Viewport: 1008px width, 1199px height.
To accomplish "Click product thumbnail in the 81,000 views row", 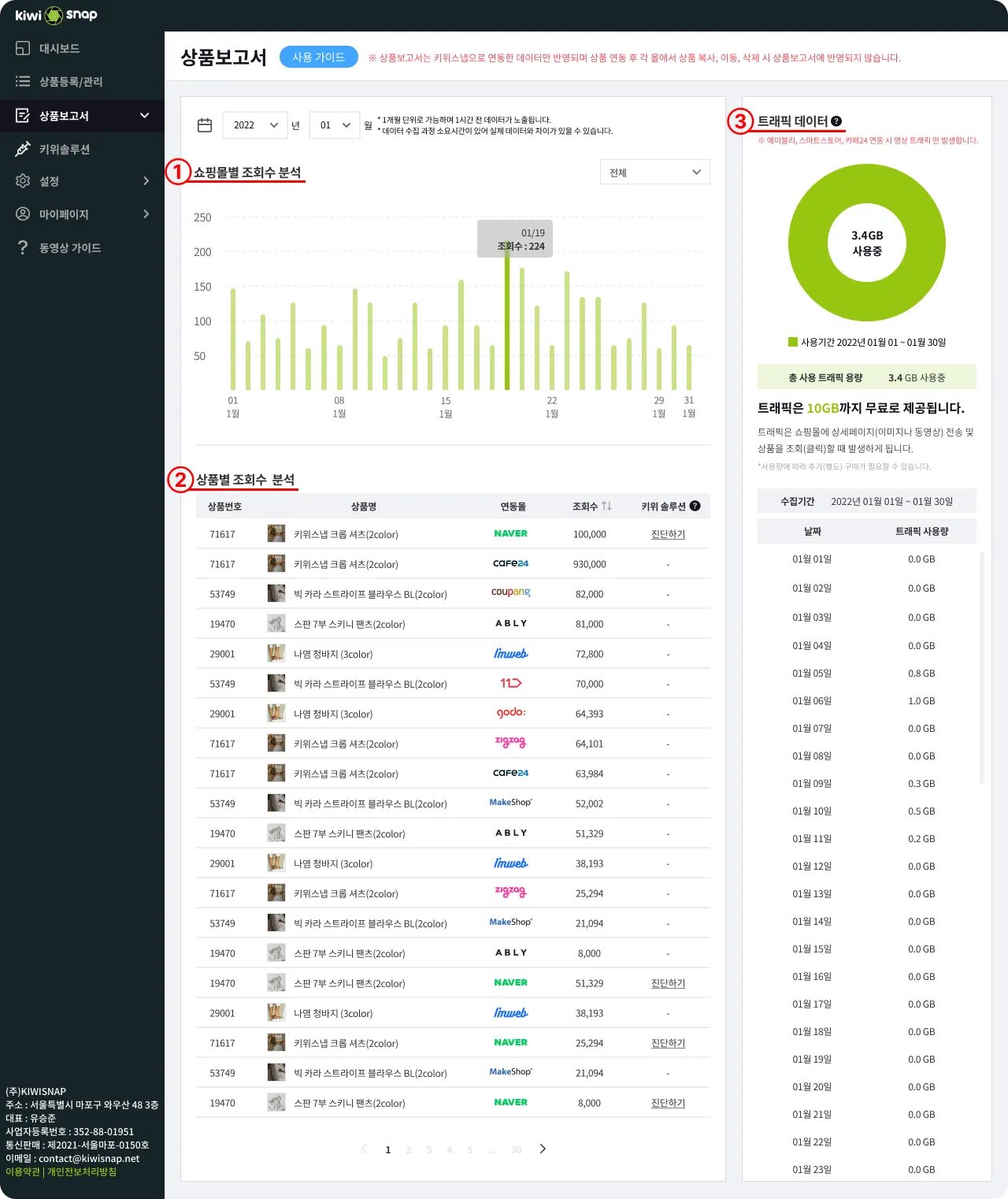I will tap(276, 623).
